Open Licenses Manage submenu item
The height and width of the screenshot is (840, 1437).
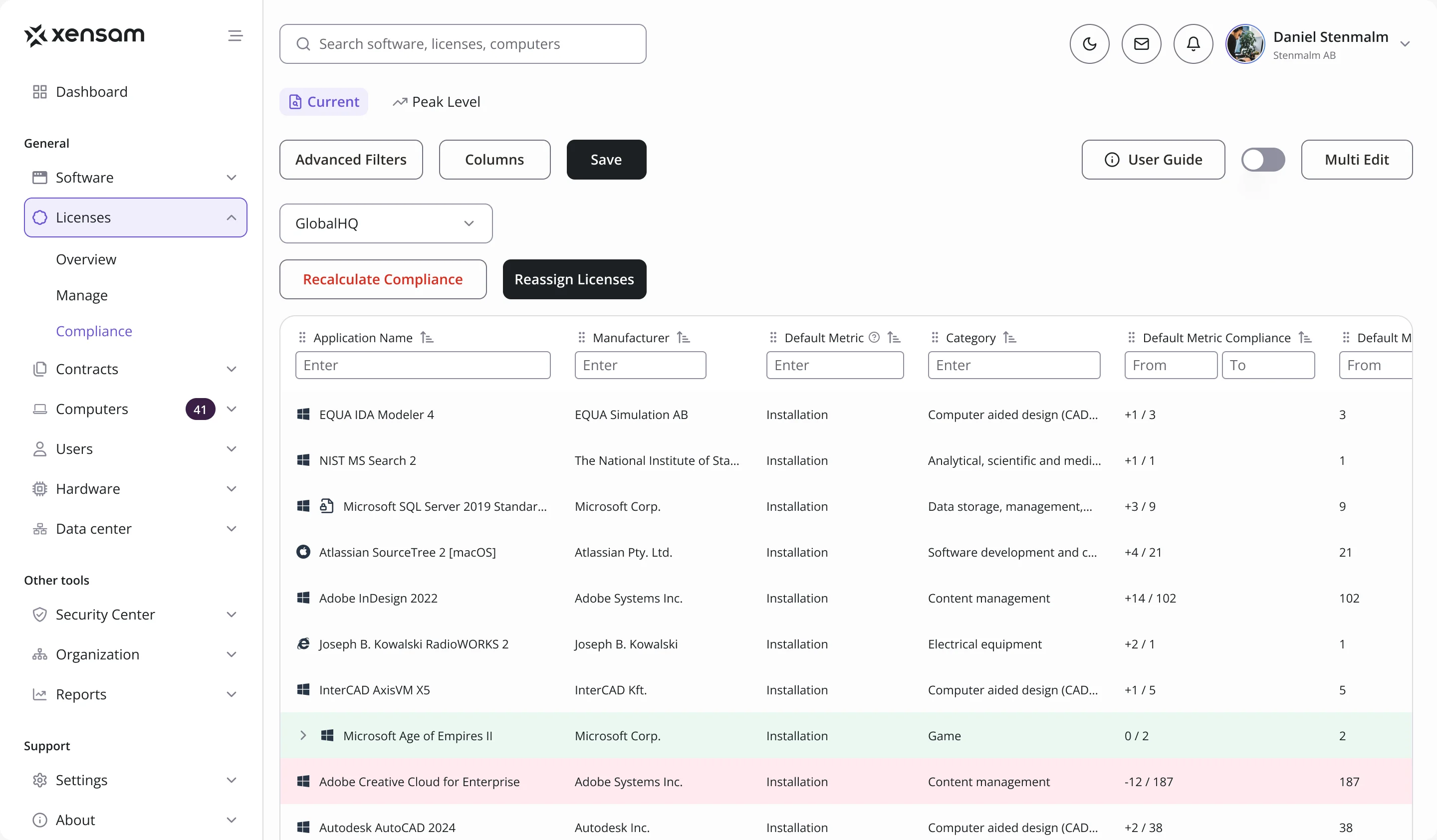pyautogui.click(x=82, y=295)
